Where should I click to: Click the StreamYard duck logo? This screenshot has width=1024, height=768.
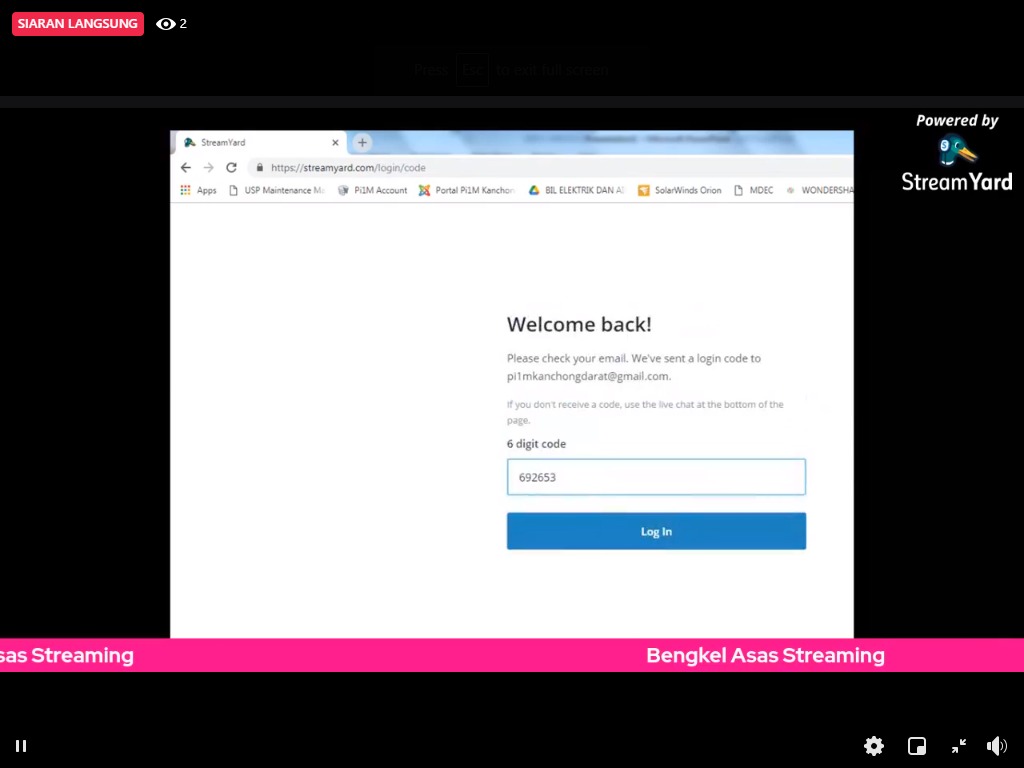coord(957,152)
